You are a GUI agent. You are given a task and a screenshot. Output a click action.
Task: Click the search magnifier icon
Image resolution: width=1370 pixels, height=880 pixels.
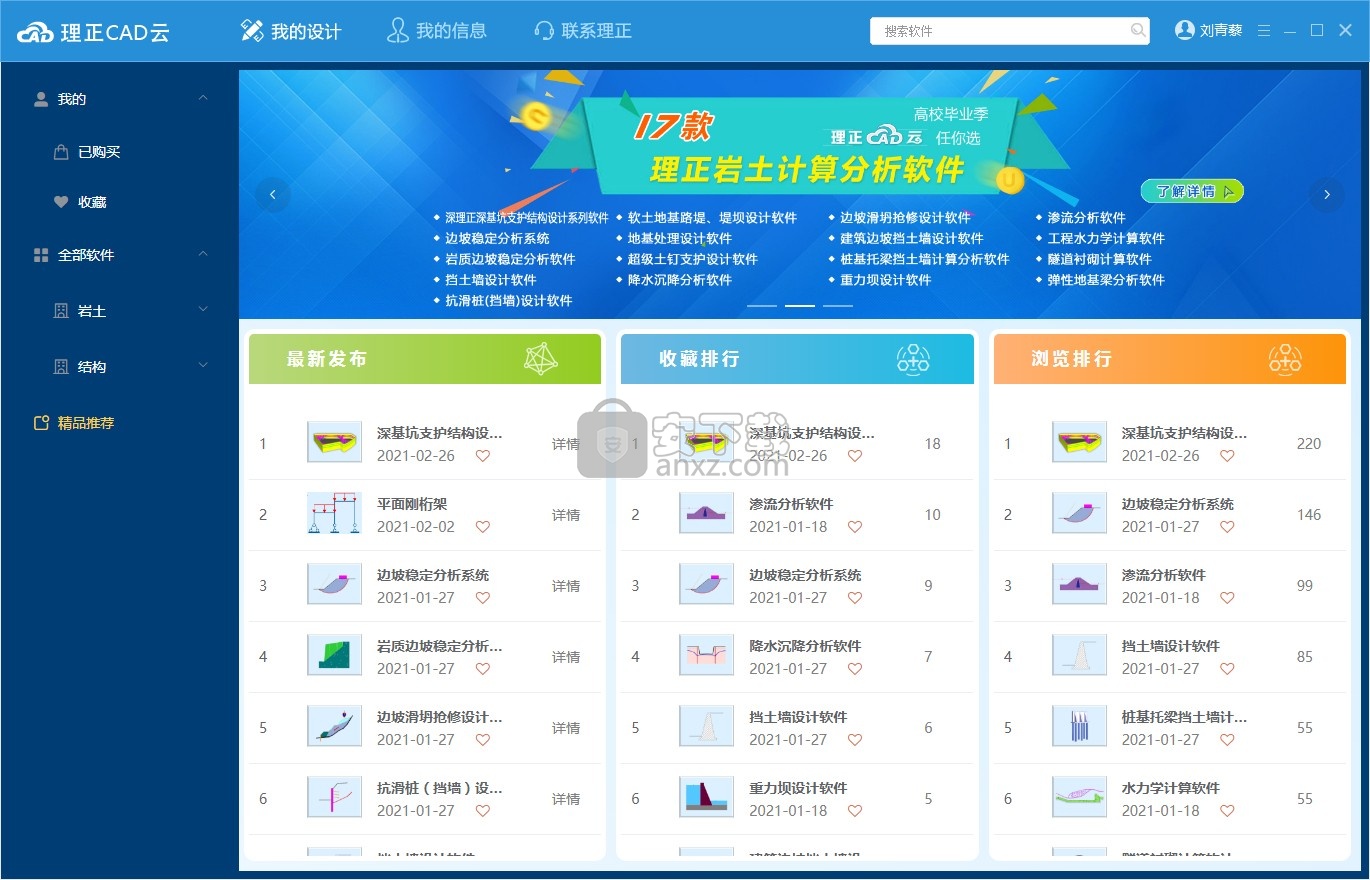click(1138, 31)
